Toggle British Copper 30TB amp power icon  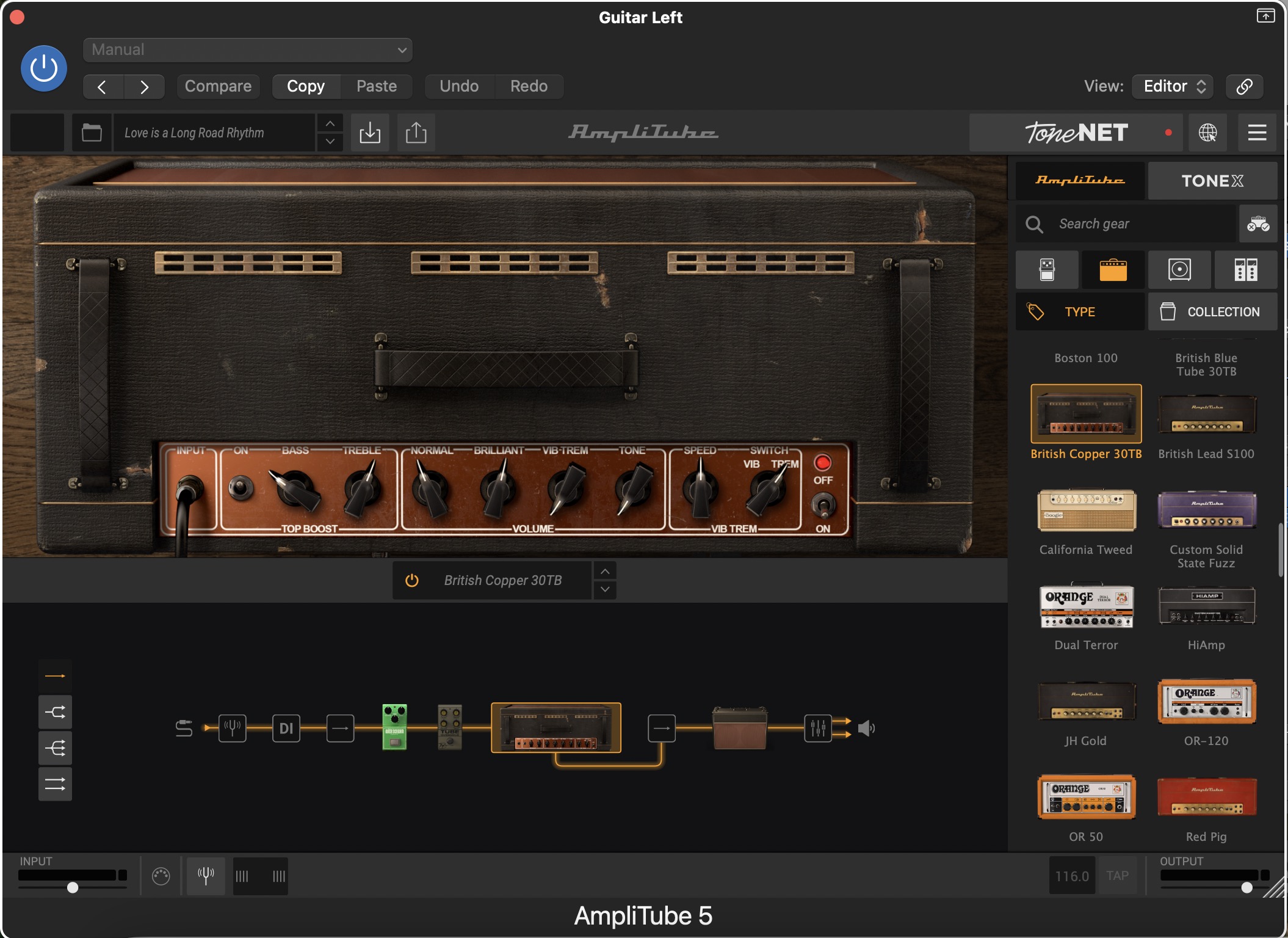pos(412,580)
